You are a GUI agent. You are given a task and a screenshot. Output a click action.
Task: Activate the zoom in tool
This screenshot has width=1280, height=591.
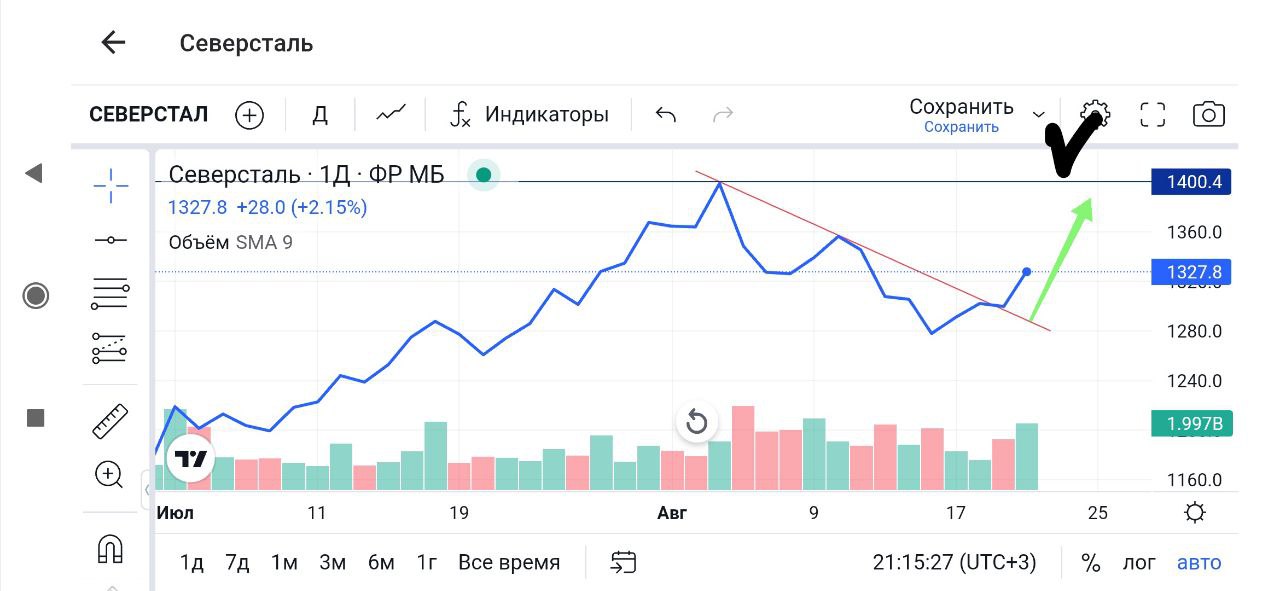(109, 474)
